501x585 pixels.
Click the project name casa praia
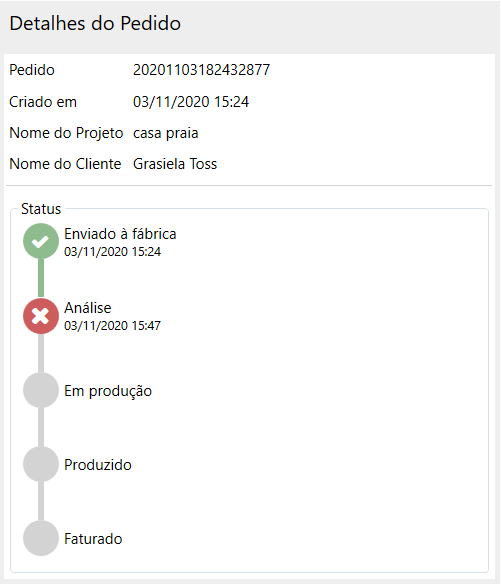tap(166, 133)
